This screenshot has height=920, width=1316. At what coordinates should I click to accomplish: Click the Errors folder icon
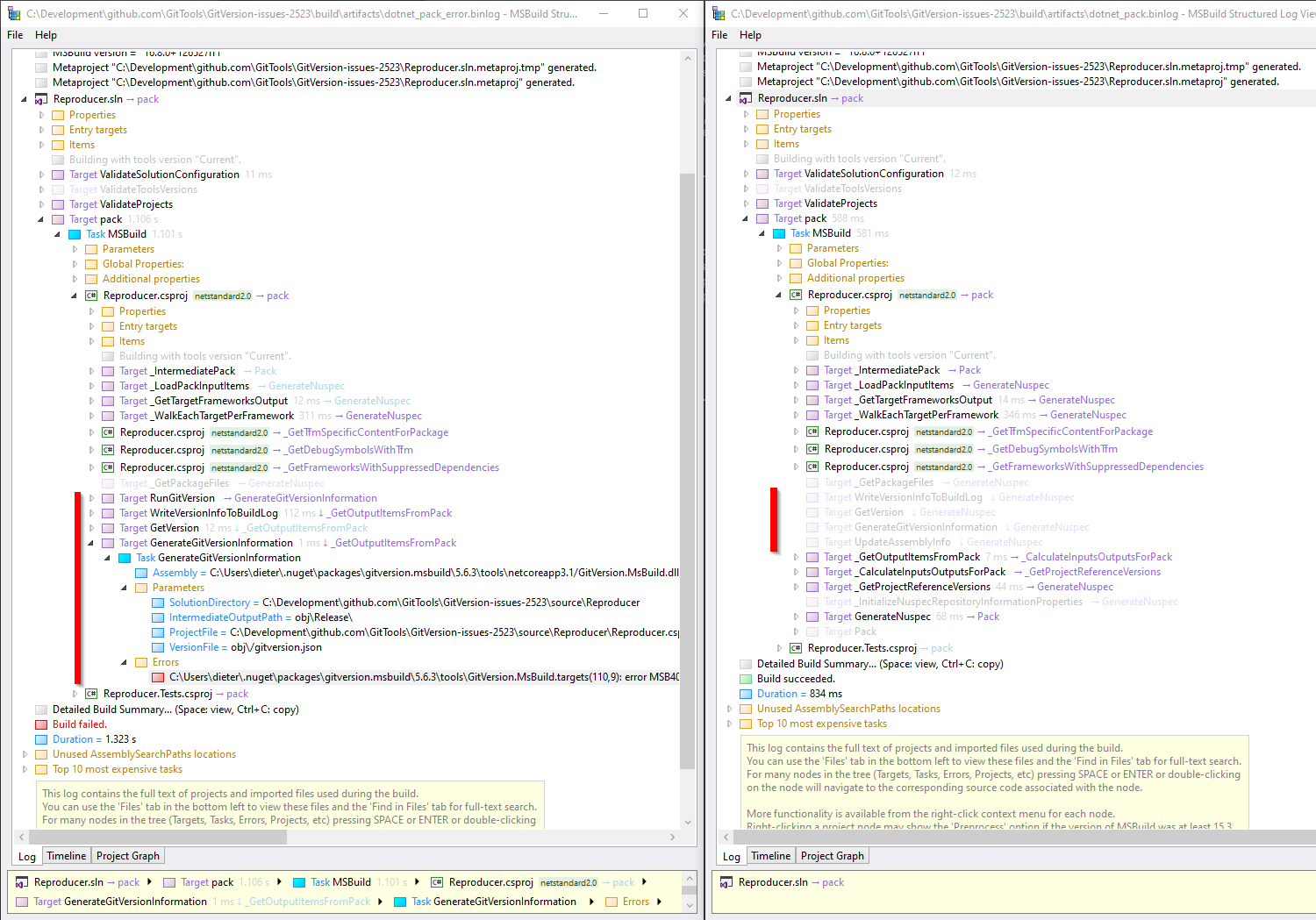[141, 662]
